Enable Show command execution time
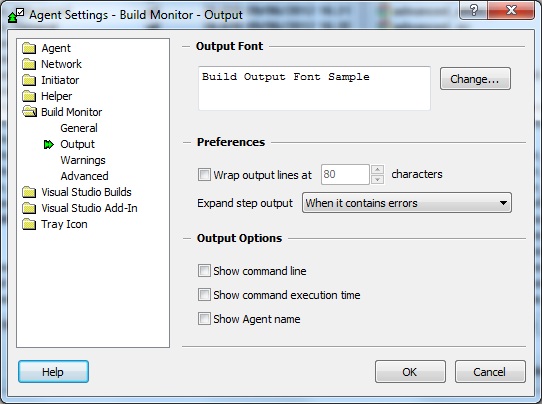 tap(204, 295)
